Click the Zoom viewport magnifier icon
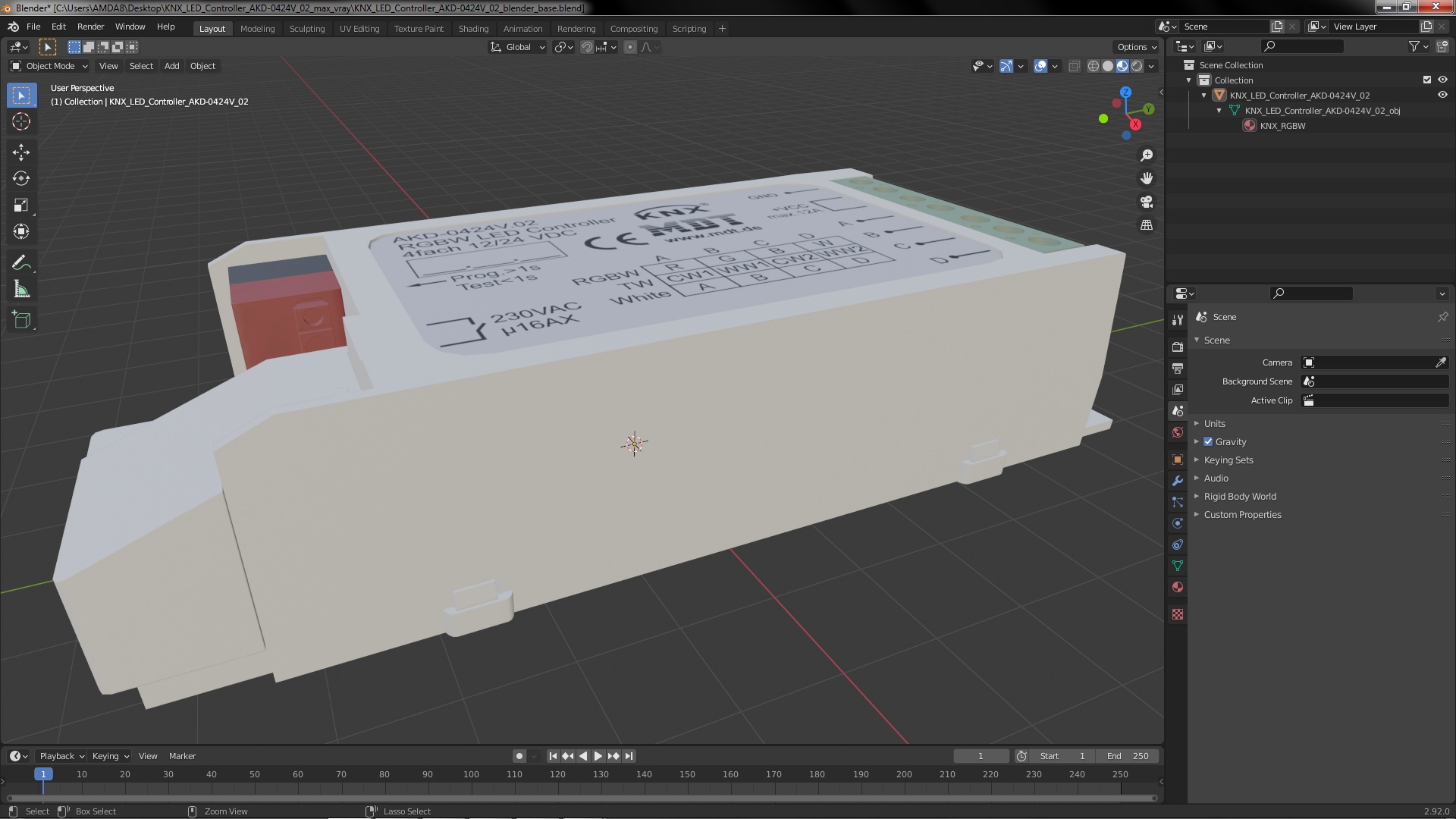Screen dimensions: 1456x819 click(x=1147, y=155)
